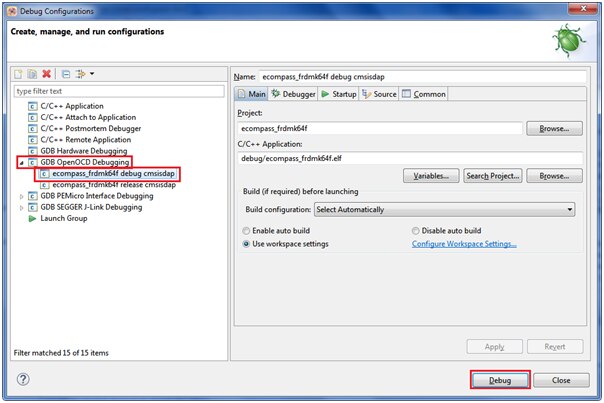
Task: Click the Filter launch configurations icon
Action: (80, 74)
